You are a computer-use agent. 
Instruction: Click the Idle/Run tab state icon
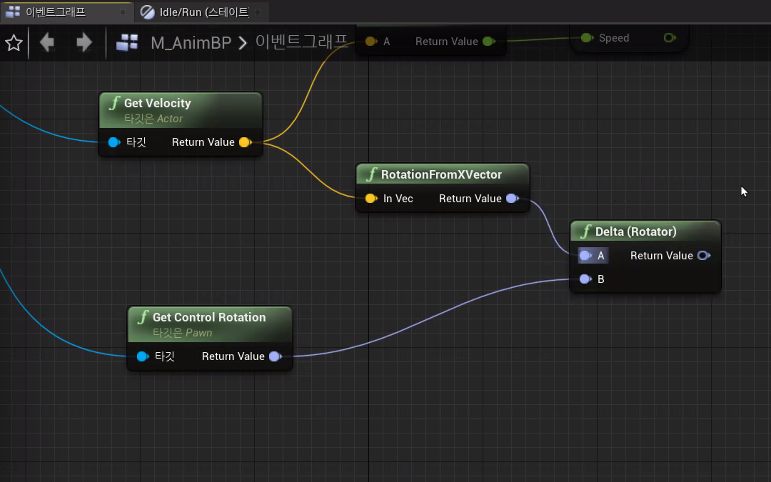point(148,12)
